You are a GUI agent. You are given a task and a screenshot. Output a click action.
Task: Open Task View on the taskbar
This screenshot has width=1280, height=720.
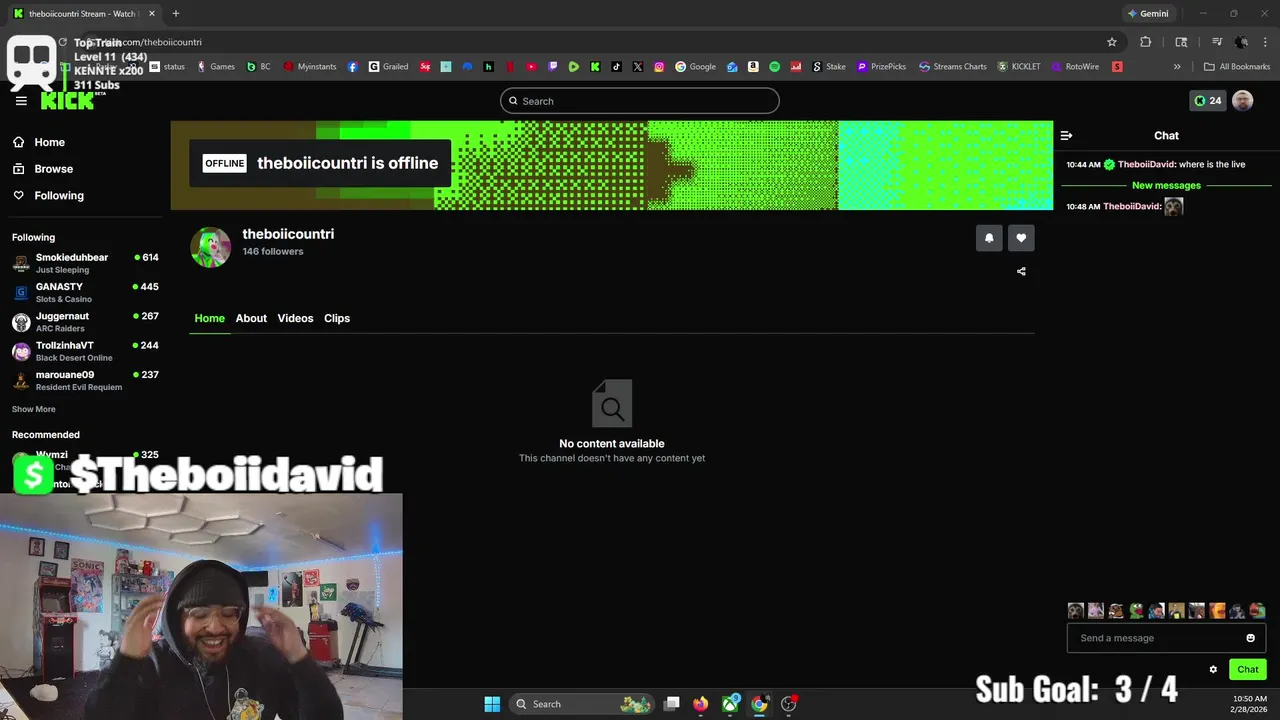click(x=672, y=704)
